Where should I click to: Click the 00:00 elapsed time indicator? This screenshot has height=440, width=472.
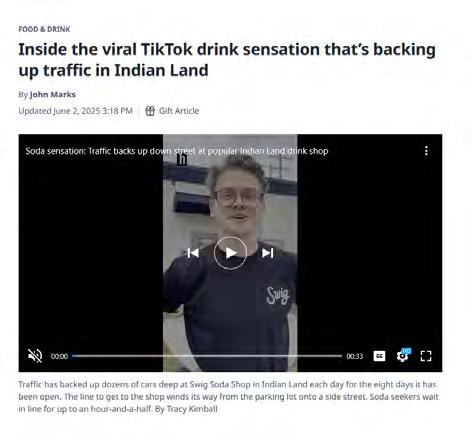click(59, 356)
